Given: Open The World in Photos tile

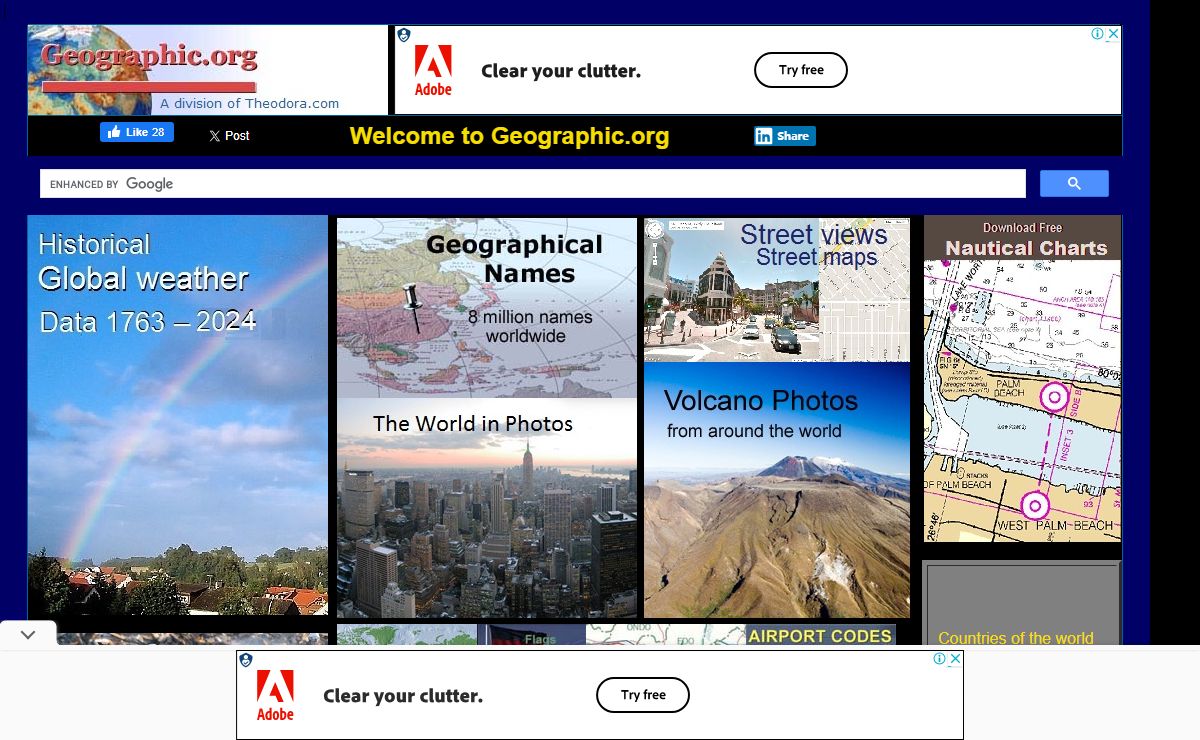Looking at the screenshot, I should point(487,508).
